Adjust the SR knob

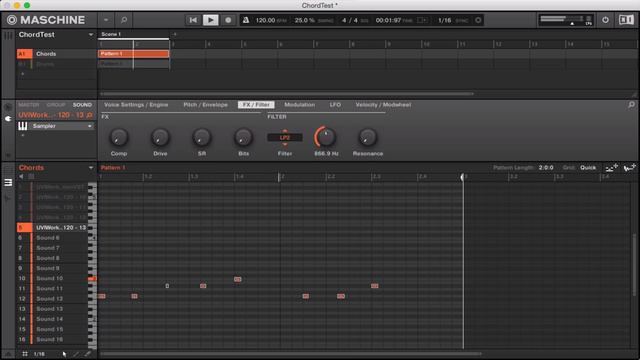(202, 138)
